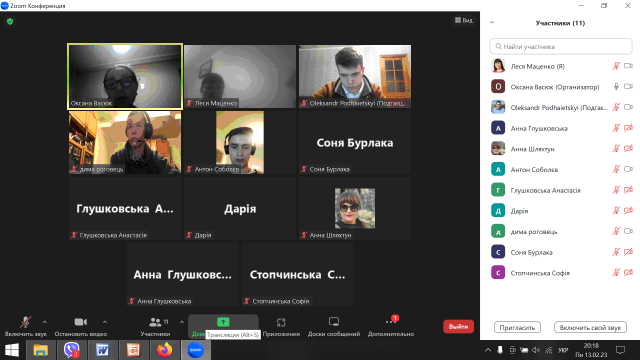Viewport: 640px width, 360px height.
Task: Switch the УКР keyboard language indicator
Action: coord(563,350)
